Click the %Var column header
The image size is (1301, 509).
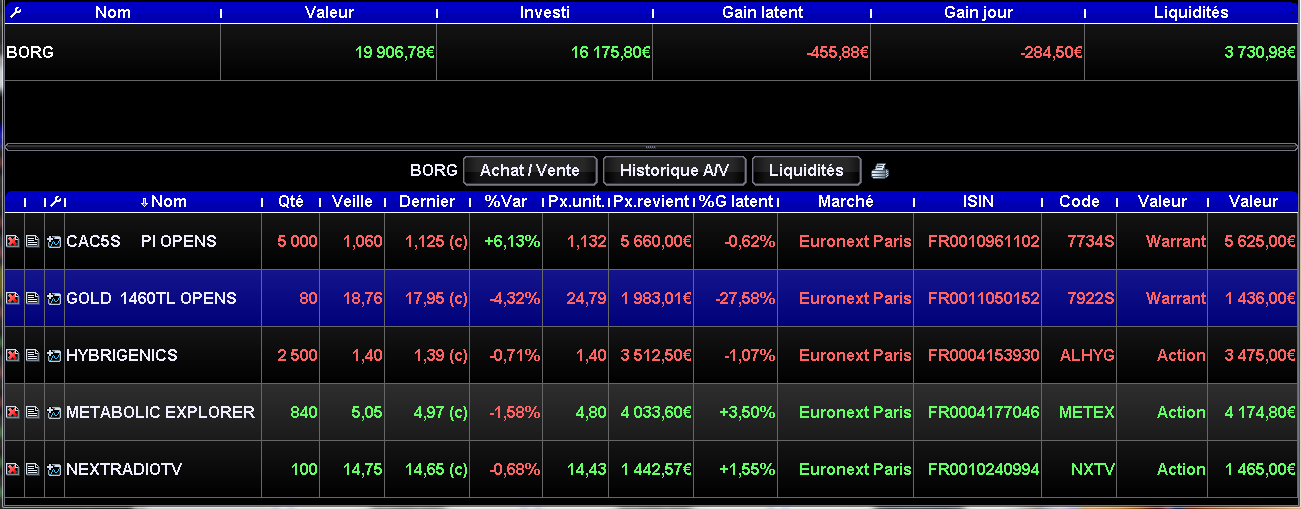tap(506, 202)
